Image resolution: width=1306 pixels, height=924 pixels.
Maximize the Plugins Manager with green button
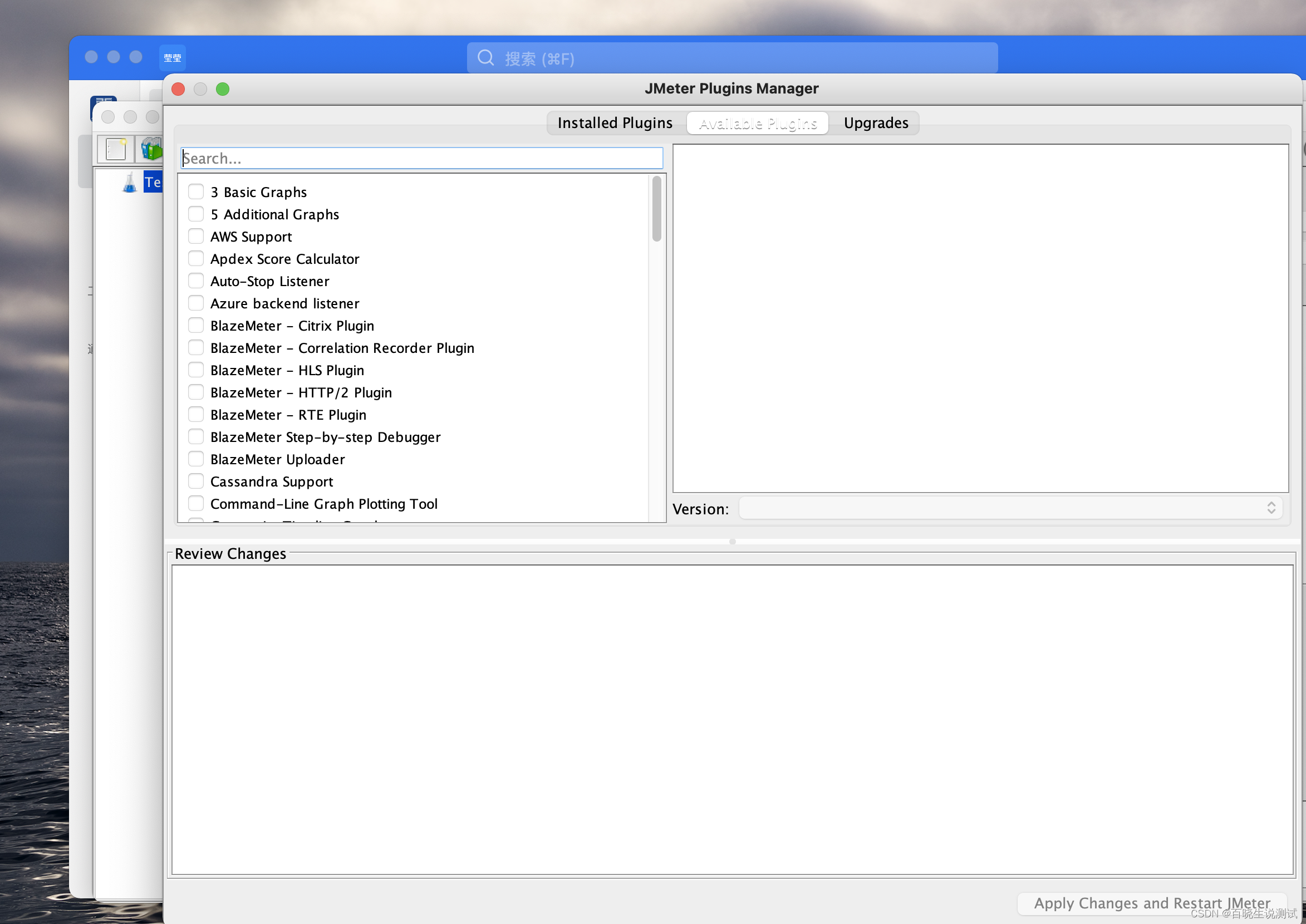coord(223,89)
